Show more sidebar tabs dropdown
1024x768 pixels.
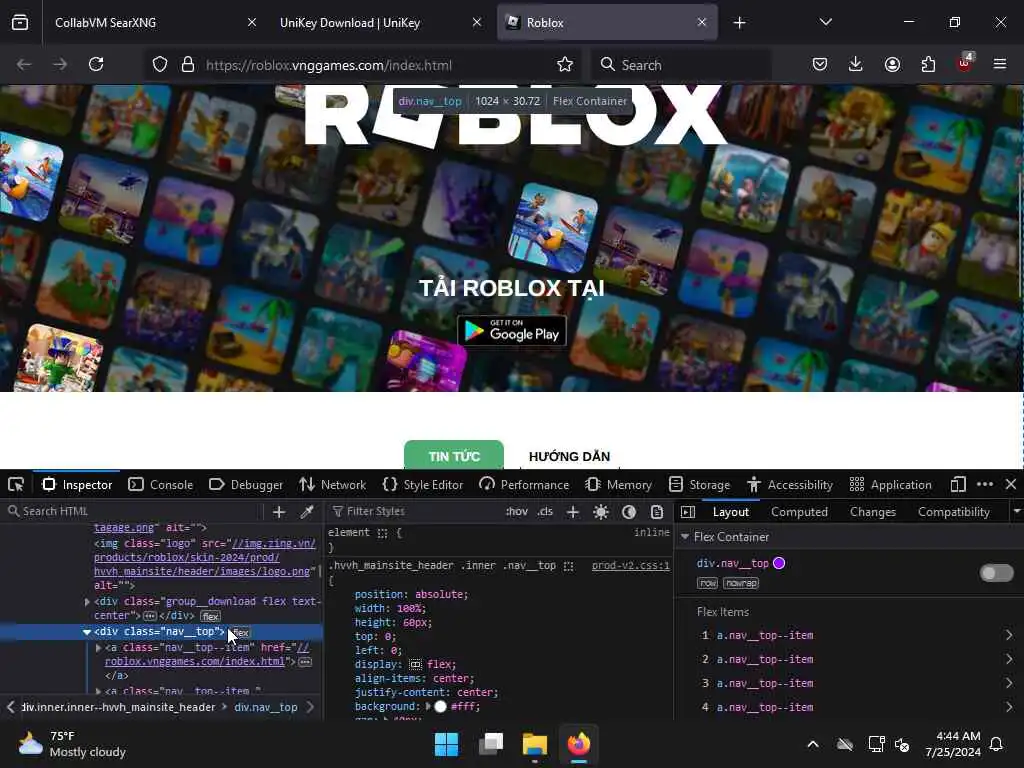tap(1016, 511)
